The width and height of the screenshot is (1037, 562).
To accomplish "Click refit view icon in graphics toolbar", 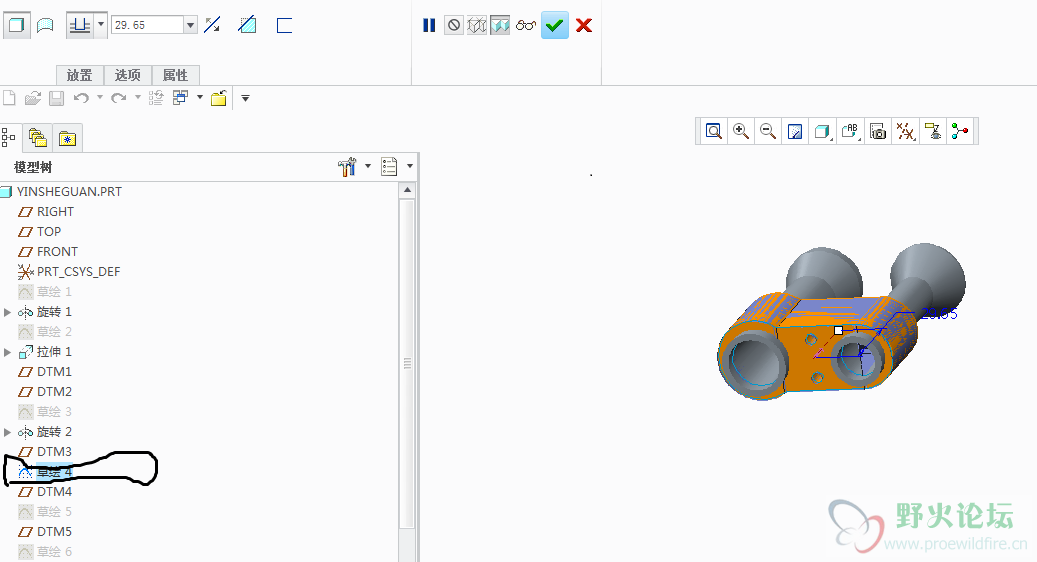I will (x=714, y=131).
